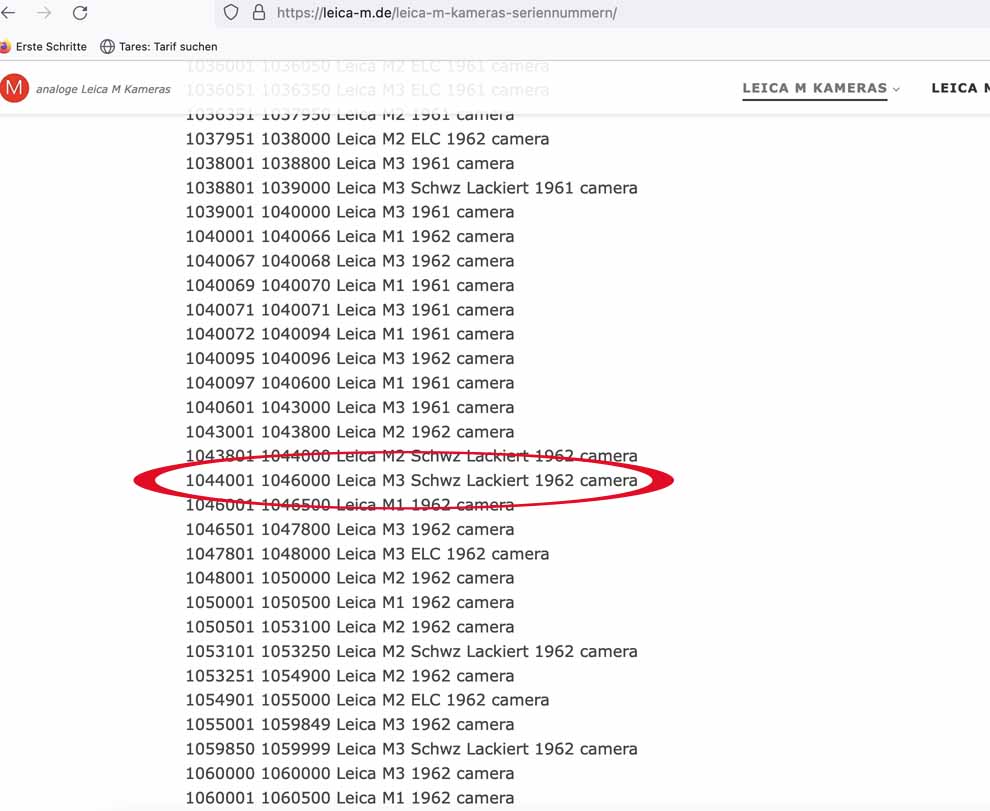Select row 1053251 1054900 Leica M2 1962
The image size is (990, 811).
350,676
